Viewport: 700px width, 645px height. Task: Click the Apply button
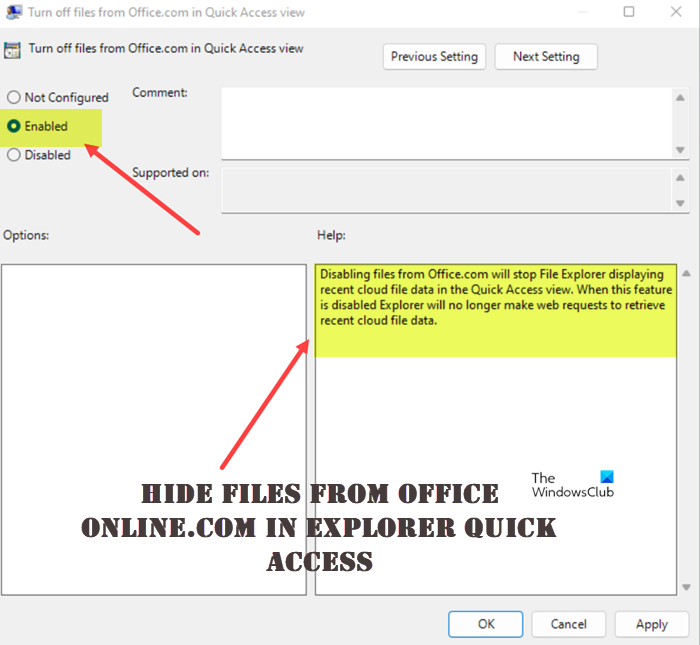pyautogui.click(x=651, y=624)
